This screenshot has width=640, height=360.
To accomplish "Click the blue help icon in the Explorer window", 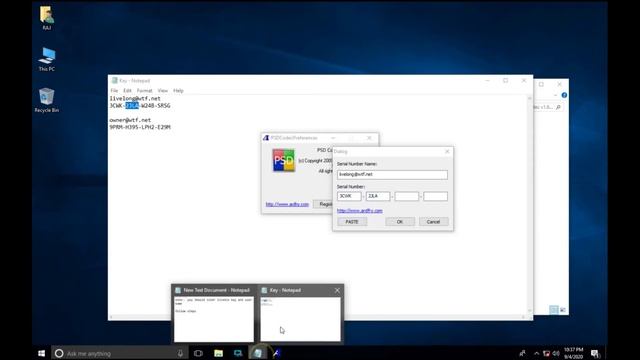I will [x=564, y=95].
